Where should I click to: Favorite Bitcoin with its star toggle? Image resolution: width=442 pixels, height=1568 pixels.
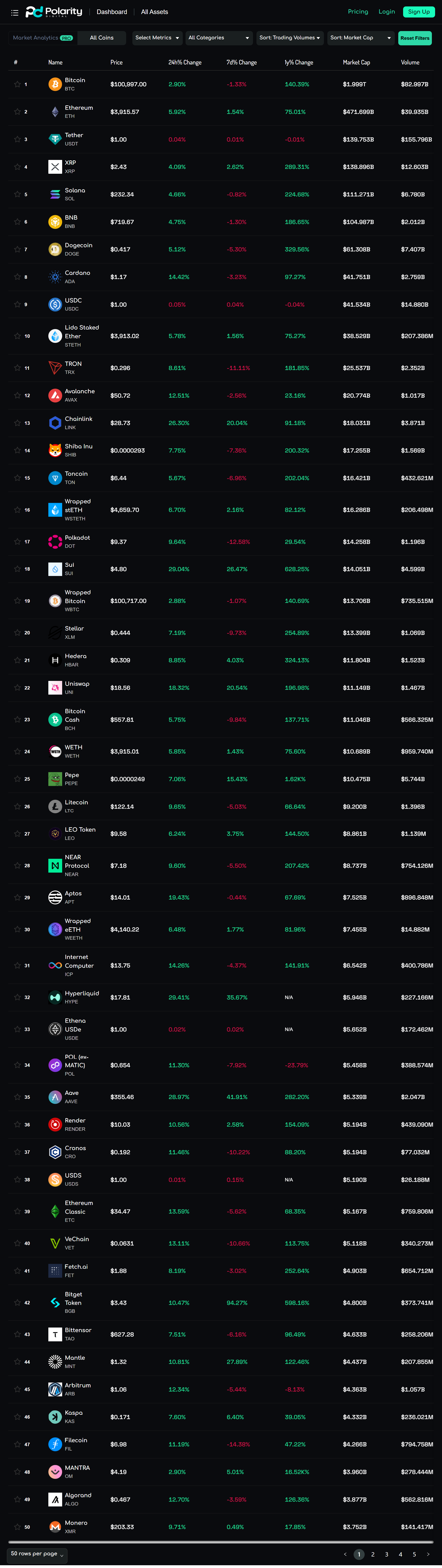click(17, 84)
